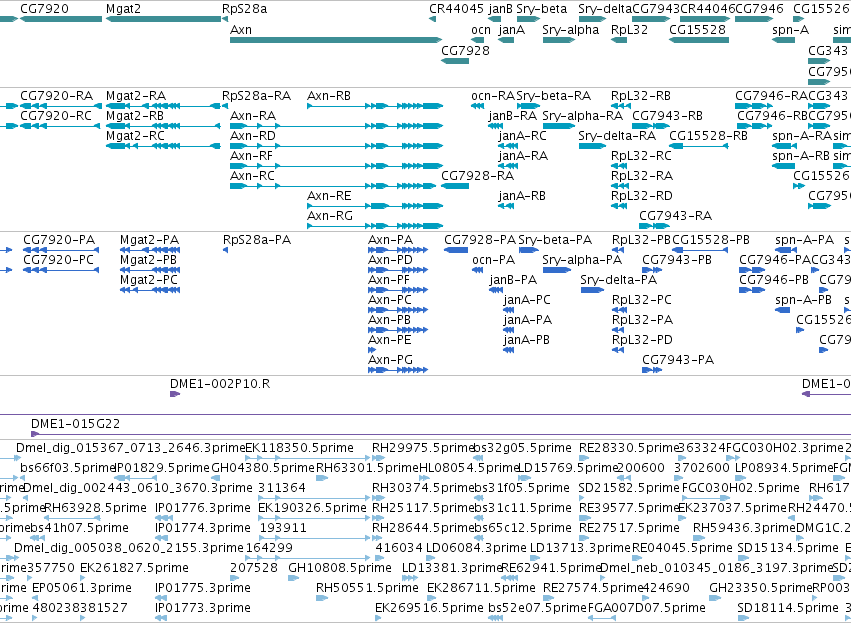The image size is (851, 623).
Task: Click the CG7920-RA transcript label
Action: coord(56,96)
